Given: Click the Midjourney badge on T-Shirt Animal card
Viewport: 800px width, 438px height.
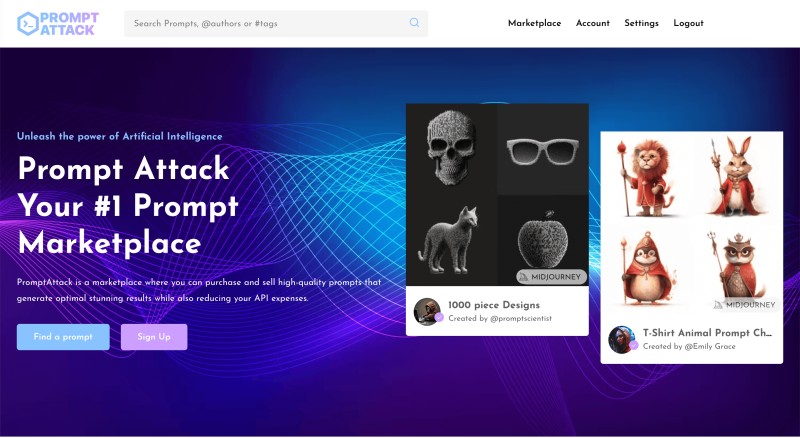Looking at the screenshot, I should click(x=746, y=305).
